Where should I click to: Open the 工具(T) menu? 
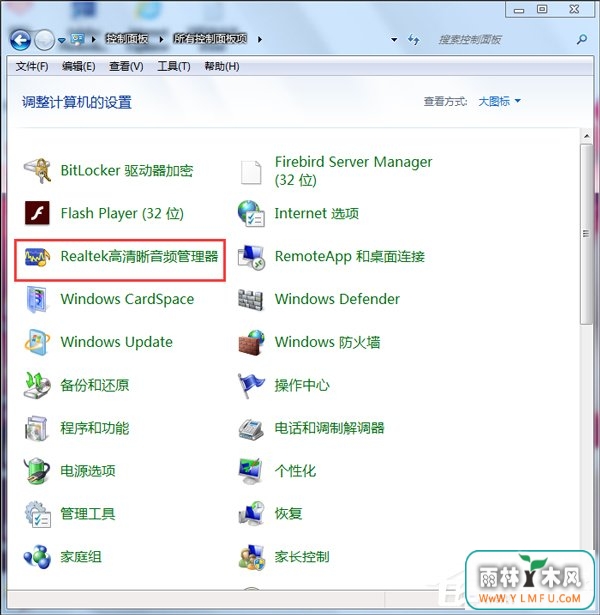tap(174, 66)
